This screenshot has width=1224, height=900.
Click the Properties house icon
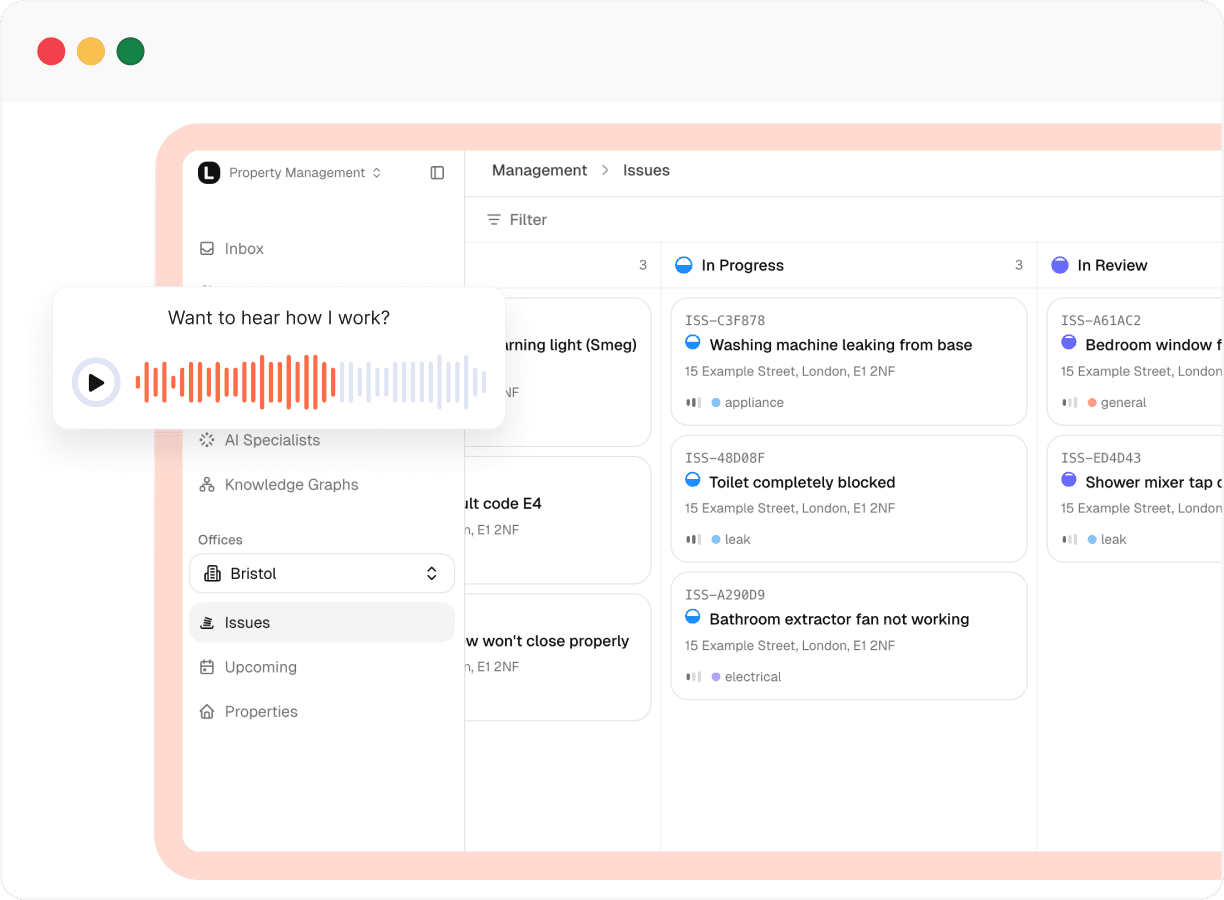click(x=207, y=712)
